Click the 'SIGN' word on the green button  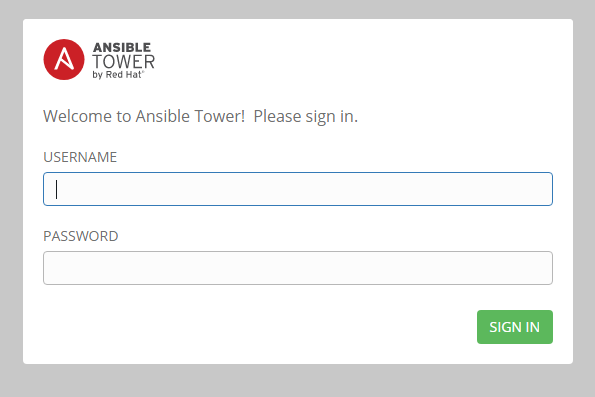pyautogui.click(x=502, y=327)
